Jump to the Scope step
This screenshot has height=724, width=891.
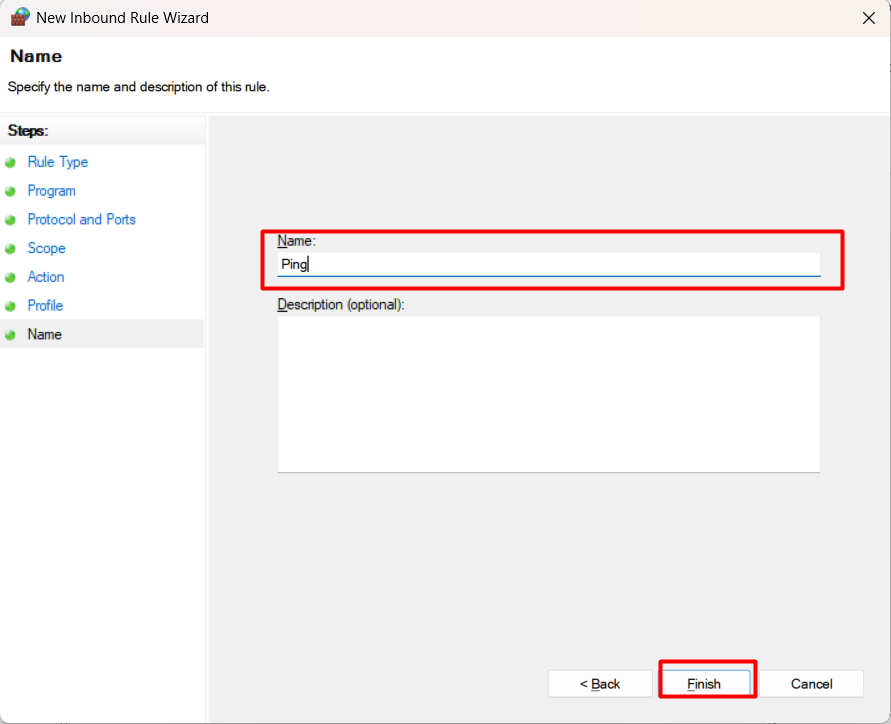click(47, 248)
